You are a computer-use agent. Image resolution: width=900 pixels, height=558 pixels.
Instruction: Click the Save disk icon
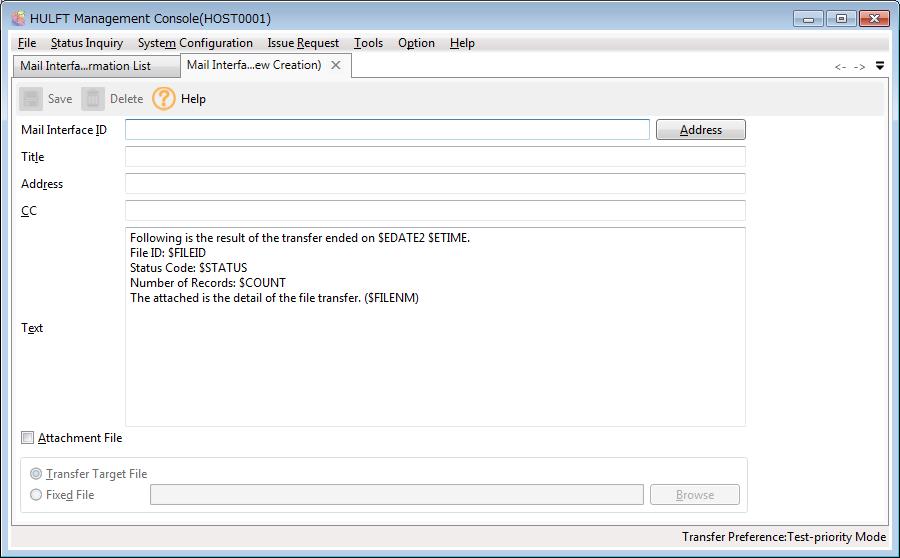point(31,99)
